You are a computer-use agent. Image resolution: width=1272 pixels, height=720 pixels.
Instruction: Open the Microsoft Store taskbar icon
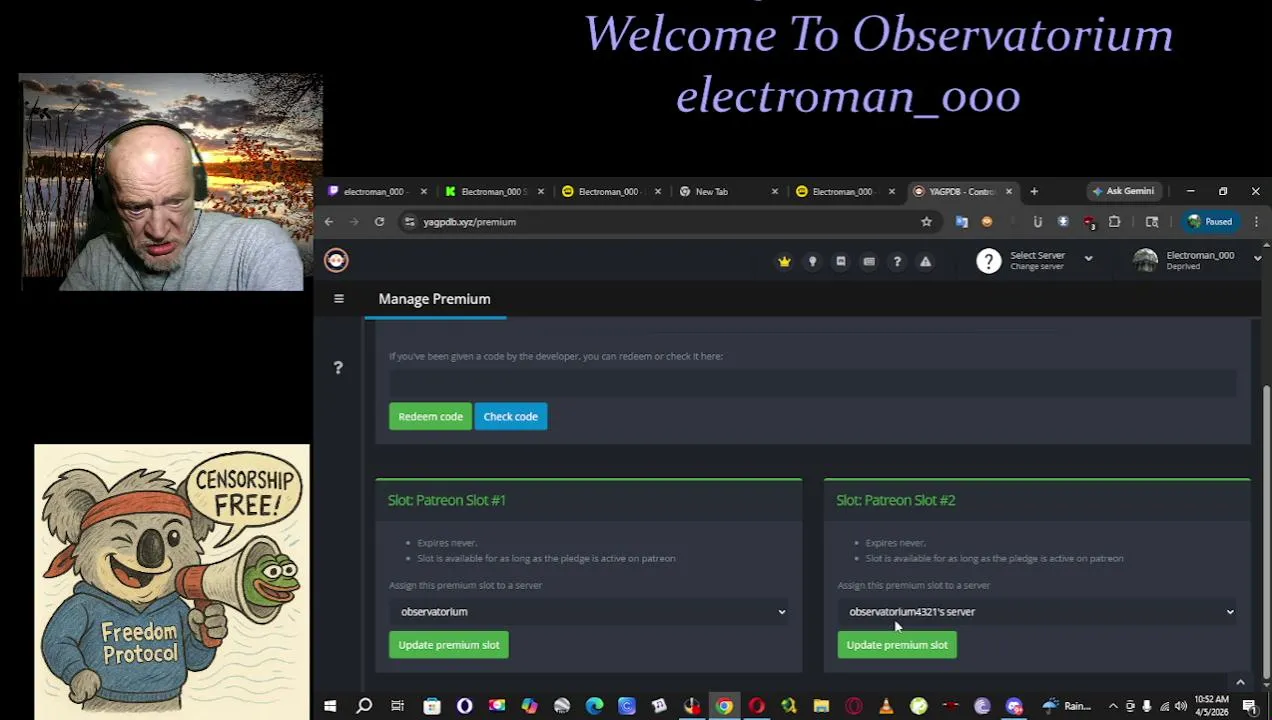[432, 706]
